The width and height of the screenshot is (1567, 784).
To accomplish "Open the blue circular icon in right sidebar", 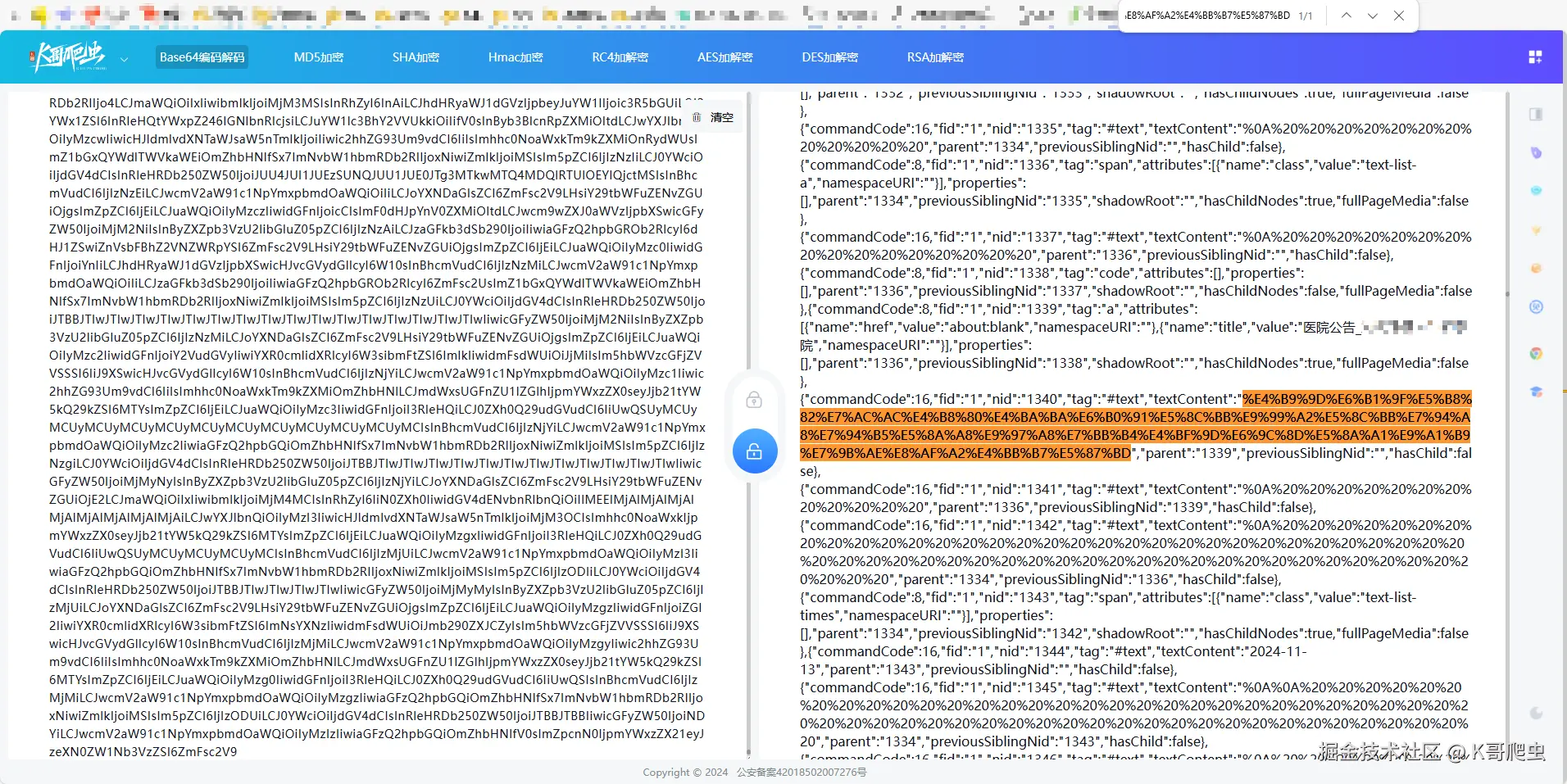I will click(1536, 306).
